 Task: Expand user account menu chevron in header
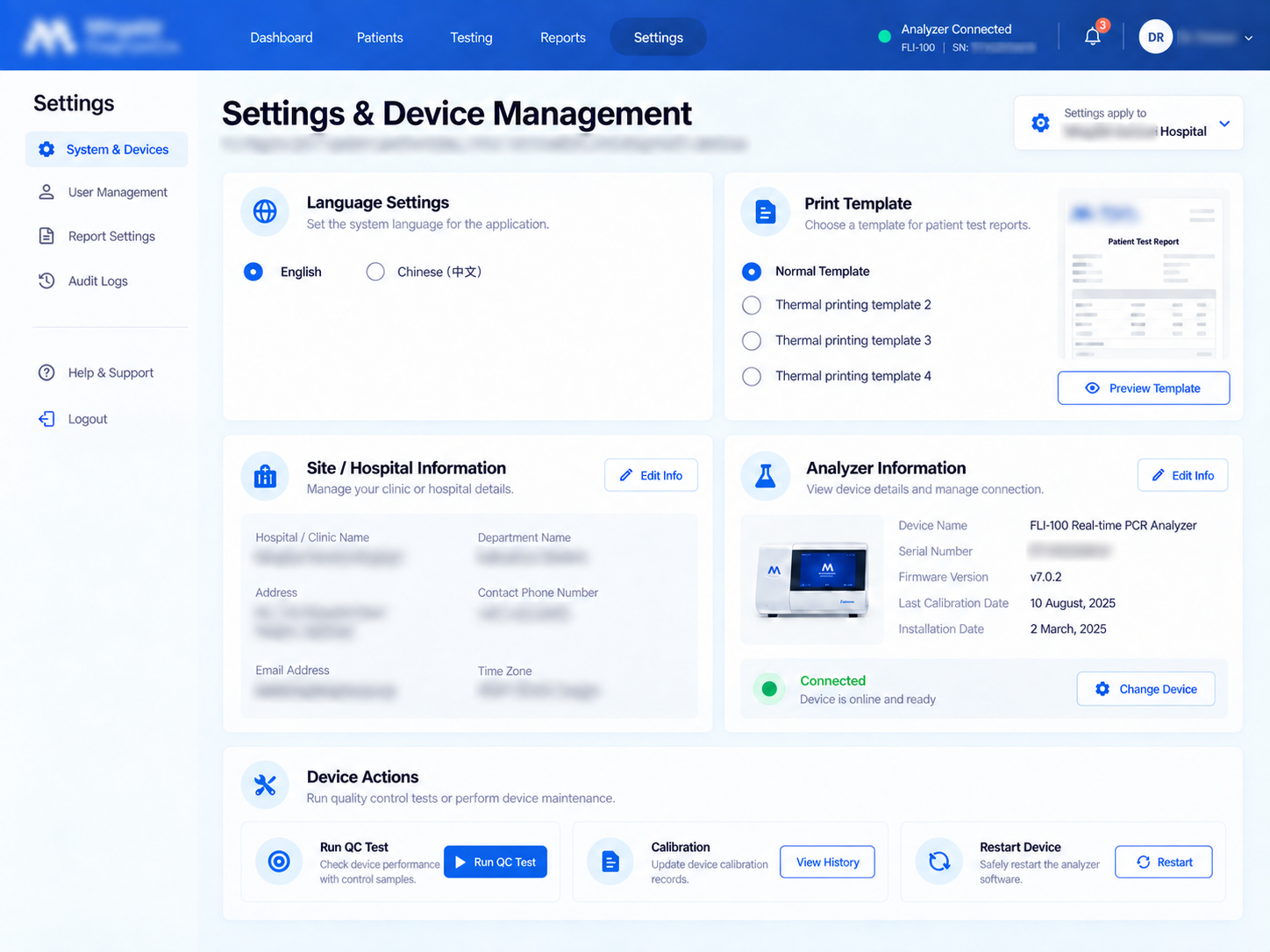(x=1248, y=38)
